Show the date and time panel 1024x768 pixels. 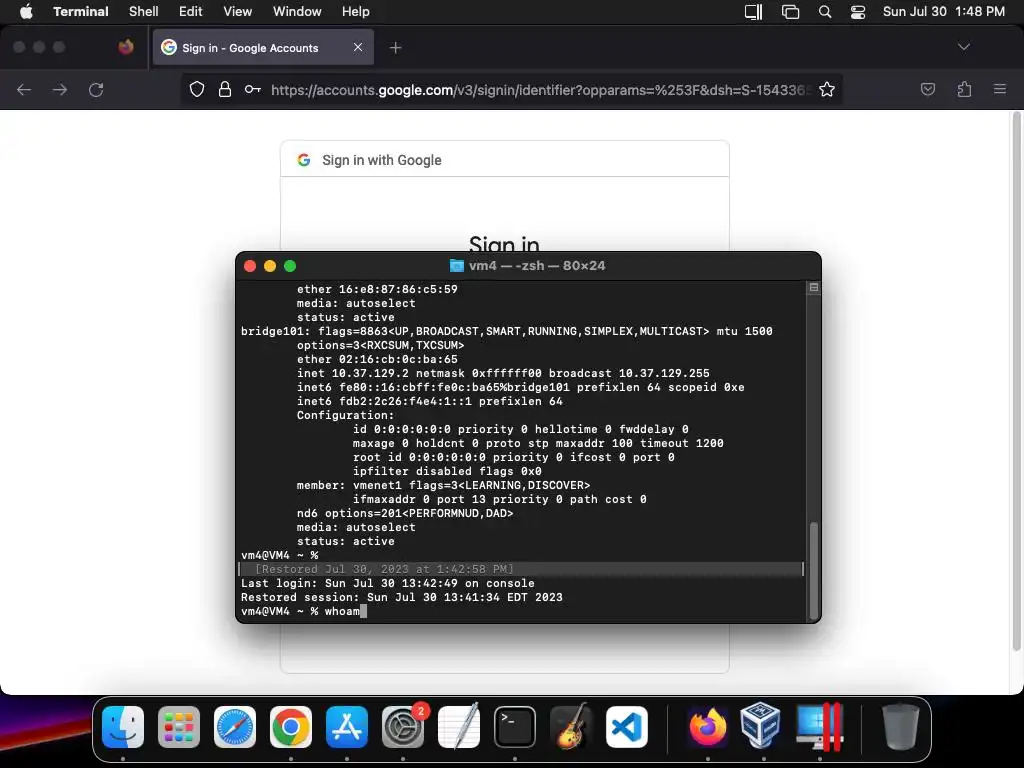pos(944,12)
